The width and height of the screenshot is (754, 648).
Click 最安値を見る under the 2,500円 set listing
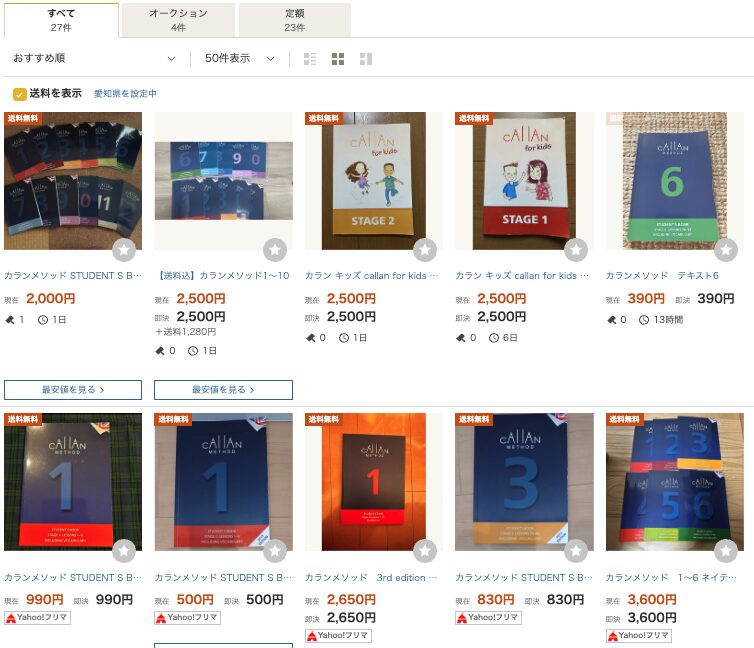(223, 390)
